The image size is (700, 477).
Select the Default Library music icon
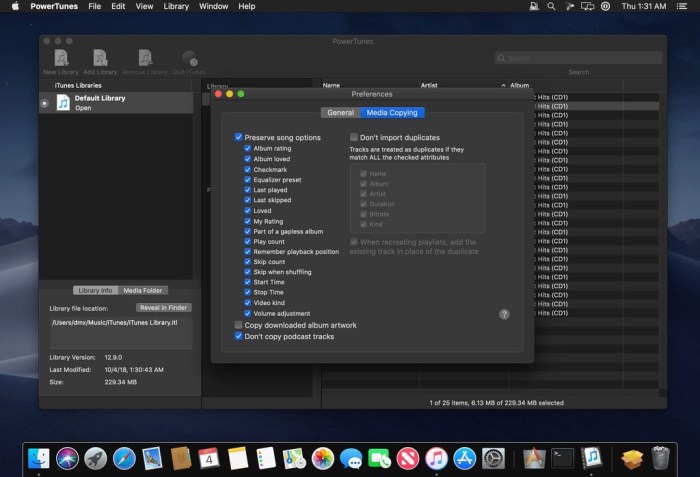[62, 102]
